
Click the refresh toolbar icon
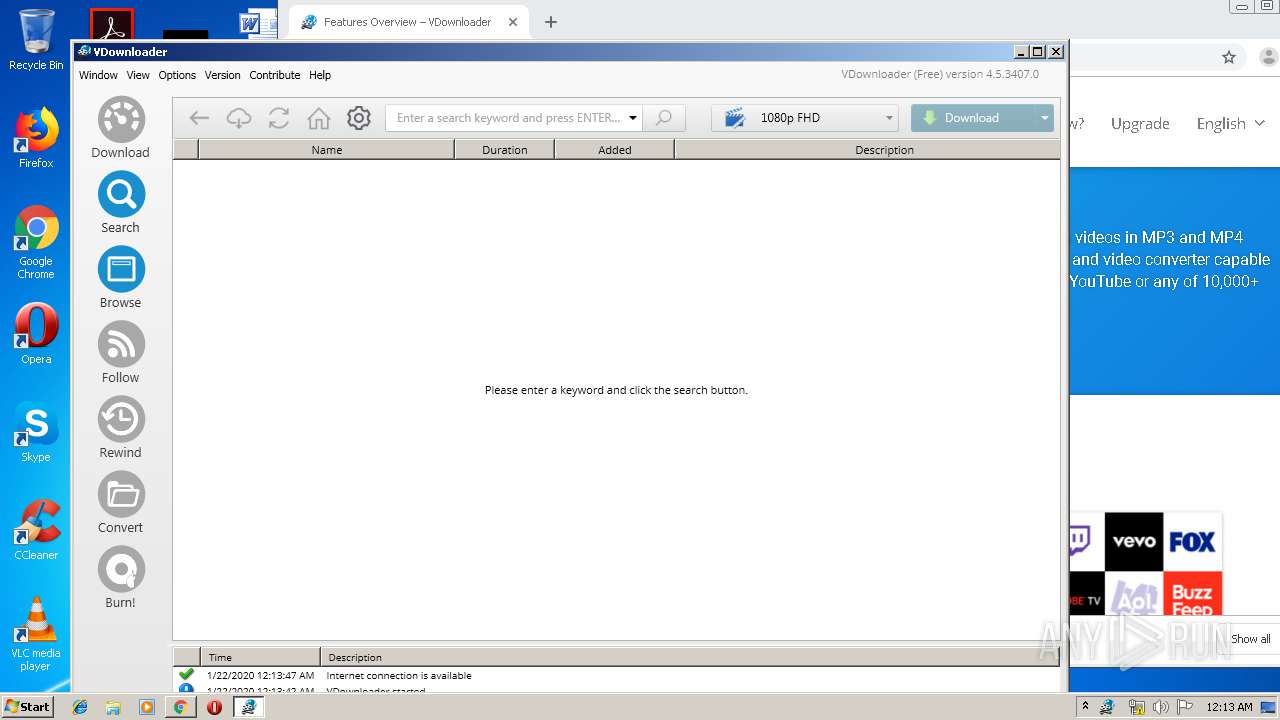click(279, 118)
